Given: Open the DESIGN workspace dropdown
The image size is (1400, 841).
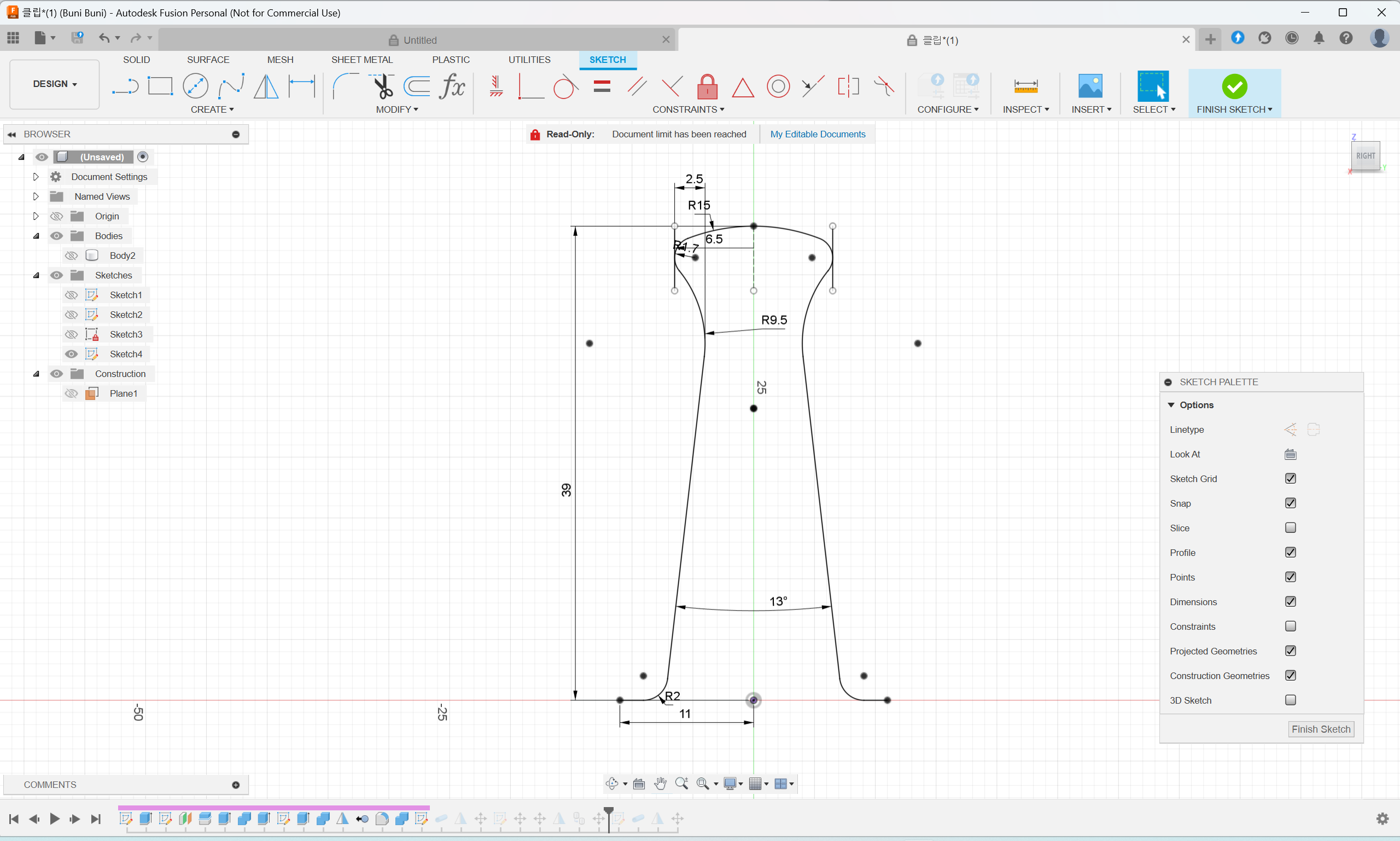Looking at the screenshot, I should click(x=54, y=84).
